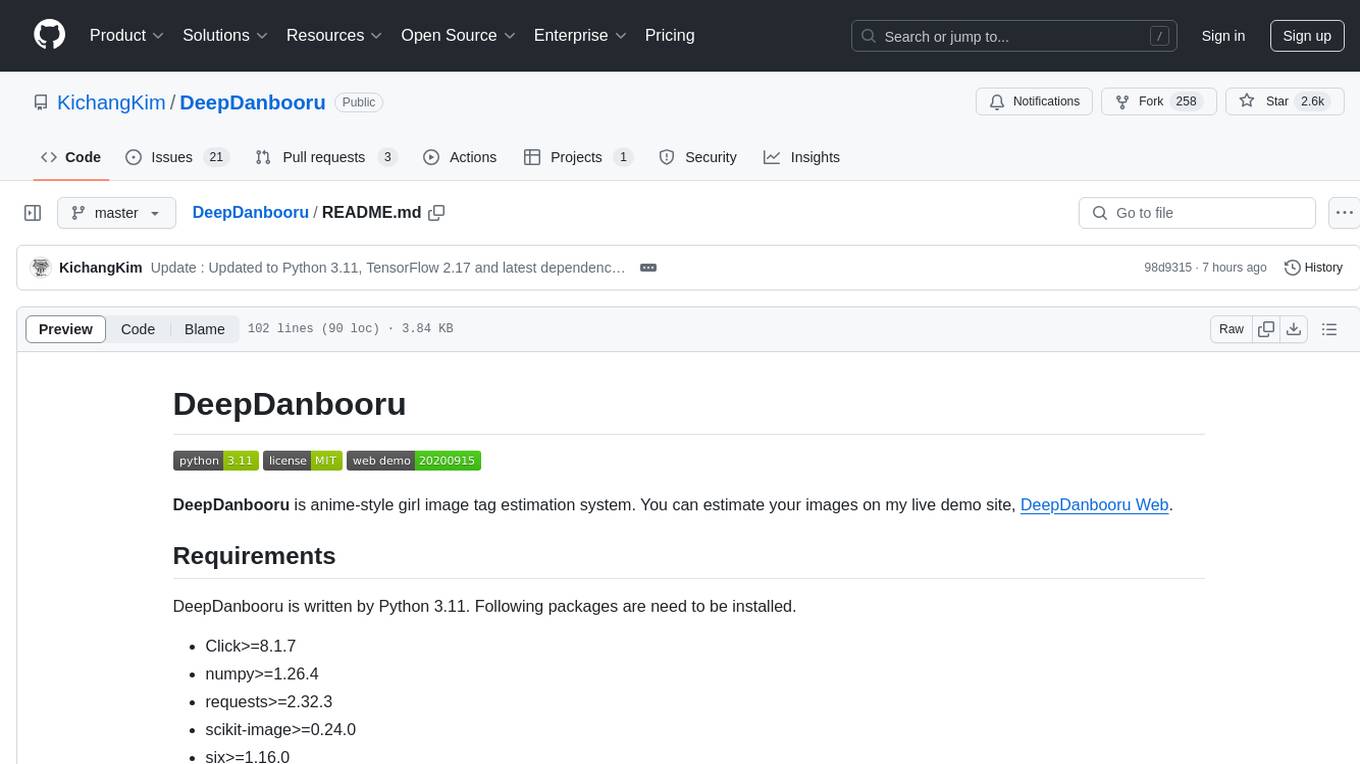Click the 102 lines file info text

pyautogui.click(x=350, y=329)
